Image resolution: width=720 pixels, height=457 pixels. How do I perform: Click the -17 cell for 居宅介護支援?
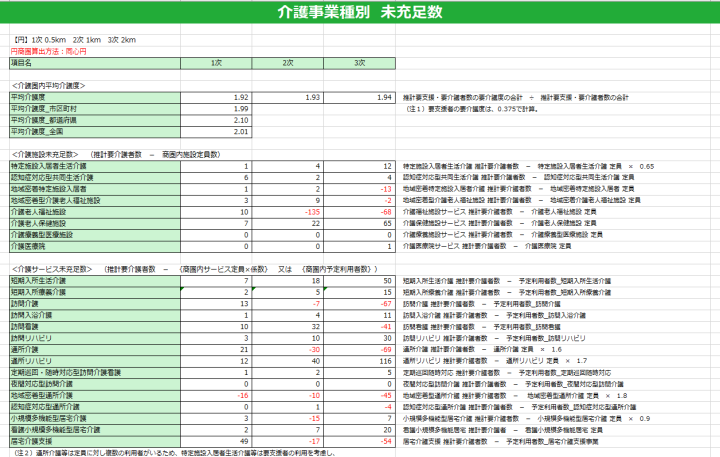[x=288, y=441]
